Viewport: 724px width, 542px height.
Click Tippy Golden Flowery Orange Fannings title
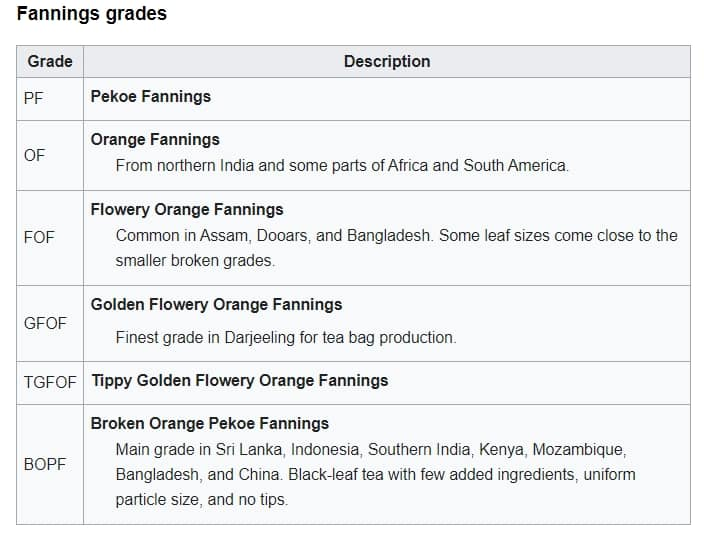pyautogui.click(x=240, y=380)
